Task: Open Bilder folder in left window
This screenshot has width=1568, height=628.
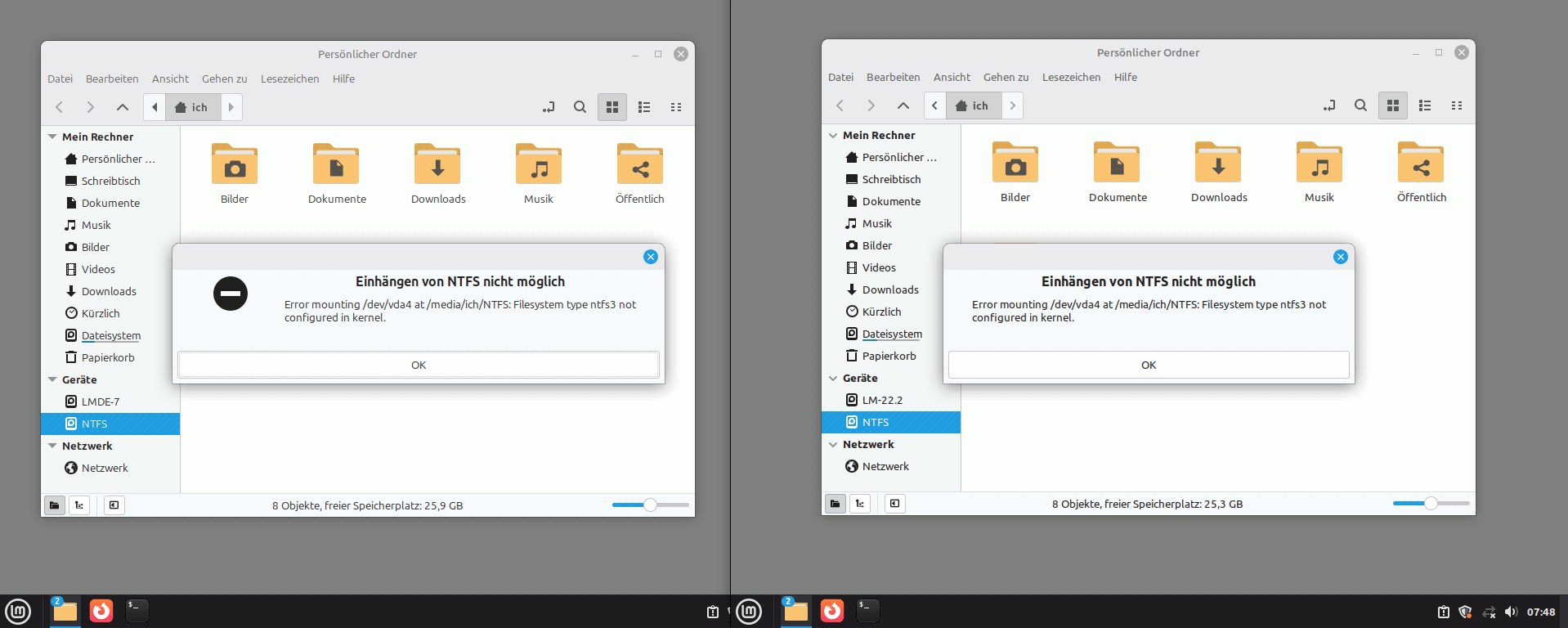Action: 235,173
